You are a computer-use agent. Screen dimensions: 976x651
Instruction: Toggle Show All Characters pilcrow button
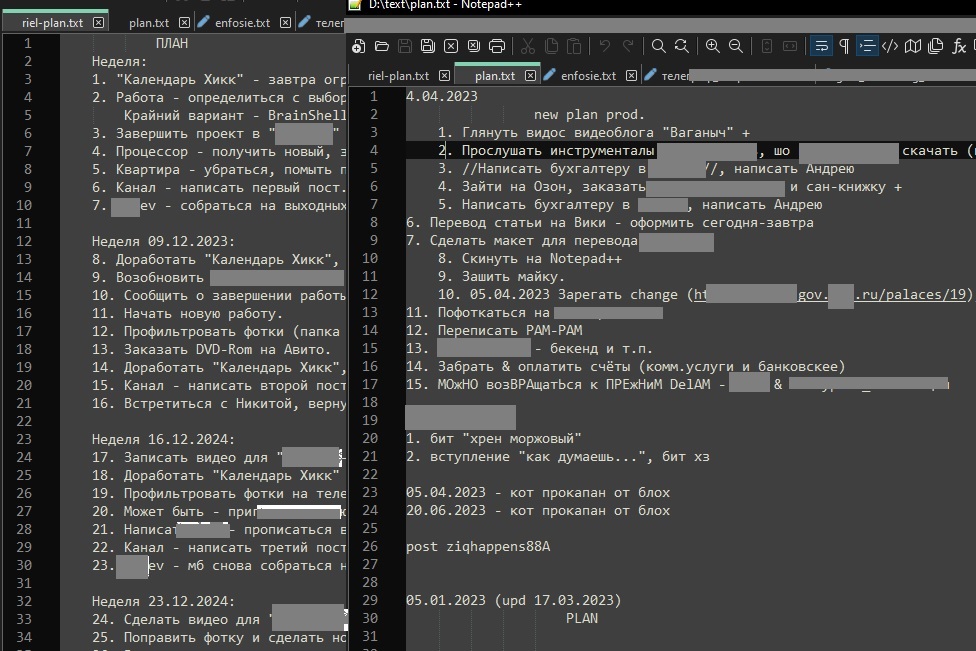[x=844, y=46]
